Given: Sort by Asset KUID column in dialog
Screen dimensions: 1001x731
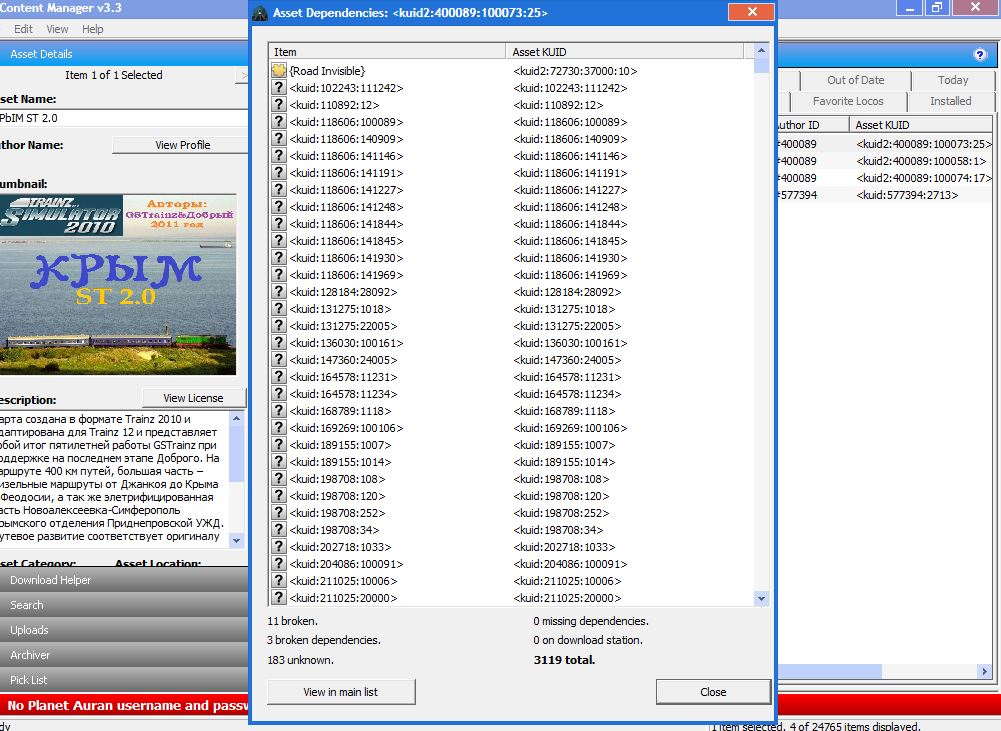Looking at the screenshot, I should pos(624,52).
